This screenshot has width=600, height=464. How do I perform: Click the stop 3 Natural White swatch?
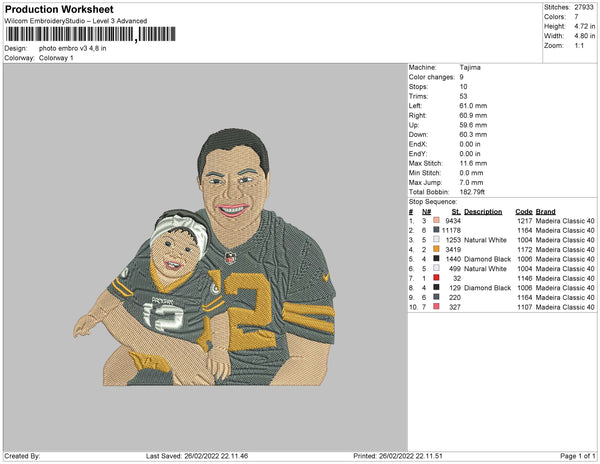436,239
